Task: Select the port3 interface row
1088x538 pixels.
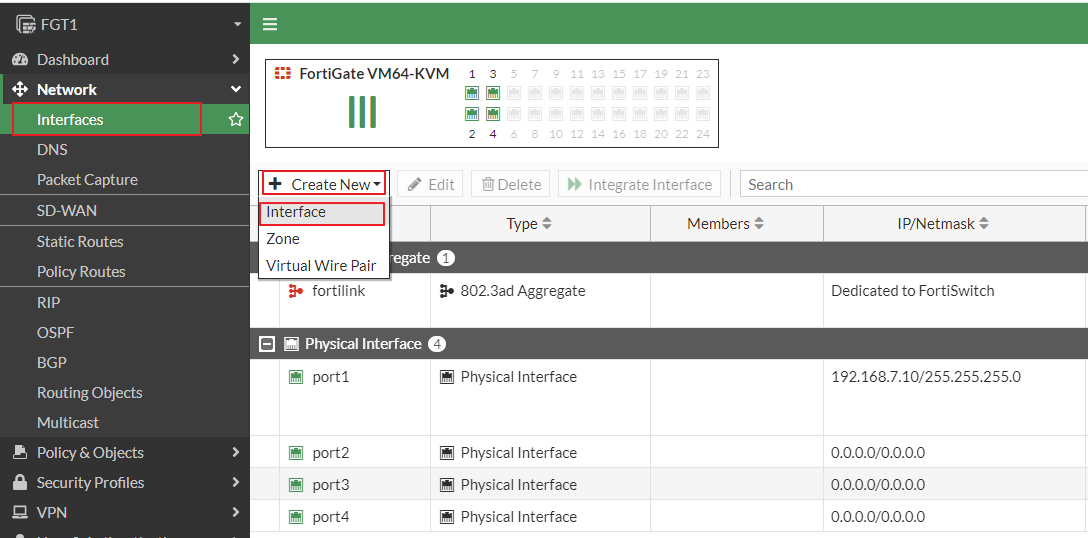Action: [669, 485]
